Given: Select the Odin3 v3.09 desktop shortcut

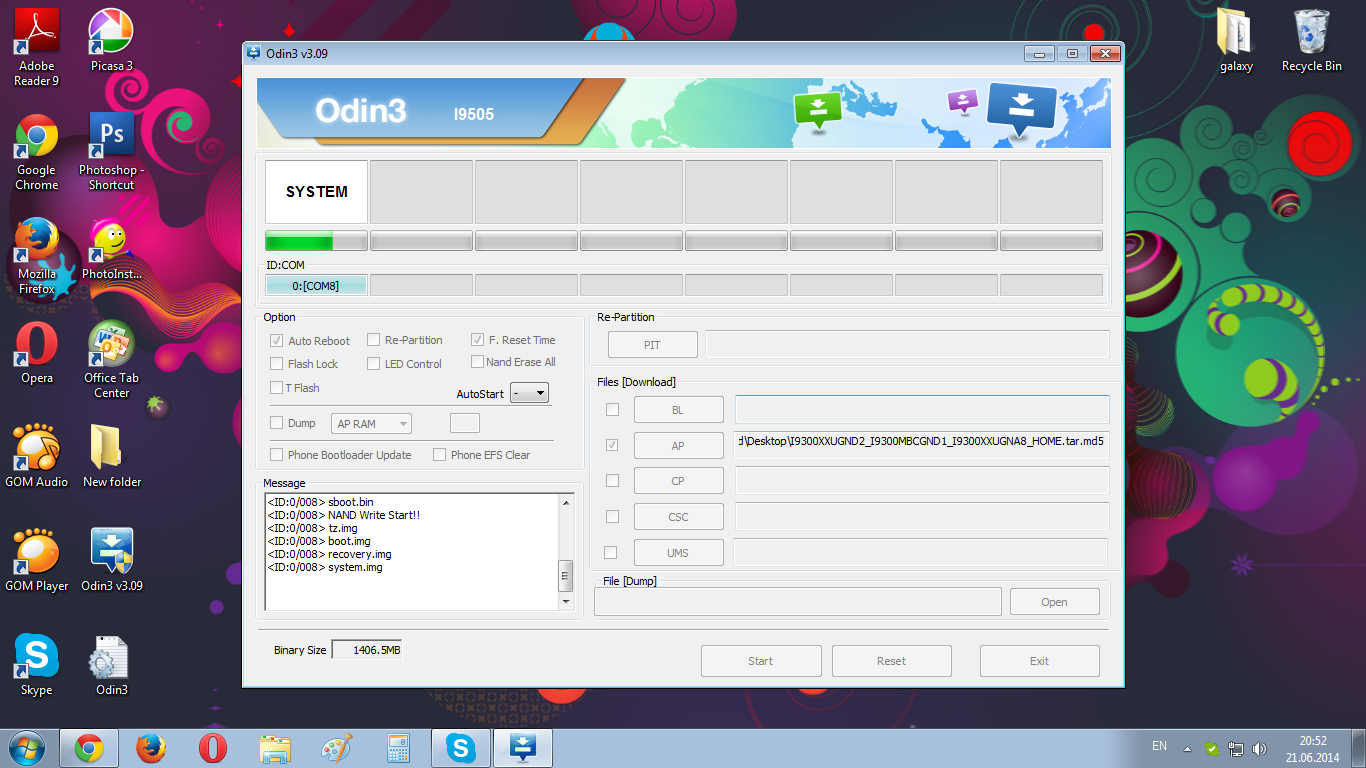Looking at the screenshot, I should pos(112,561).
